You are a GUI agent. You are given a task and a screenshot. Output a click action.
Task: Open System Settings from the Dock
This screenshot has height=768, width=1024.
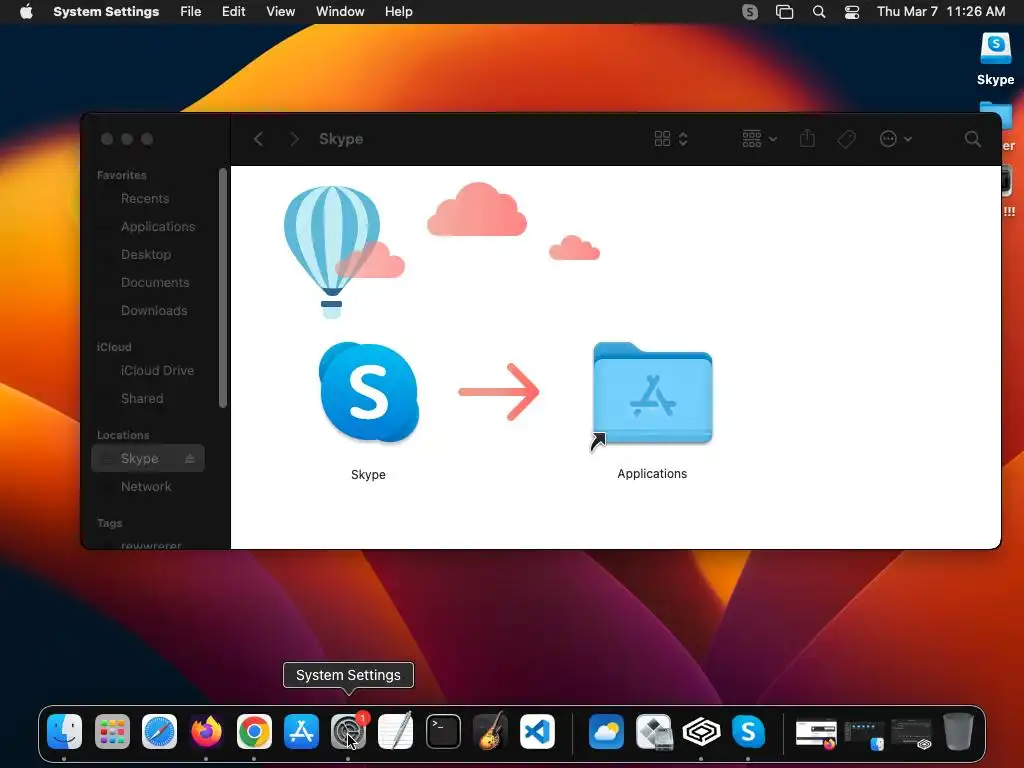348,731
